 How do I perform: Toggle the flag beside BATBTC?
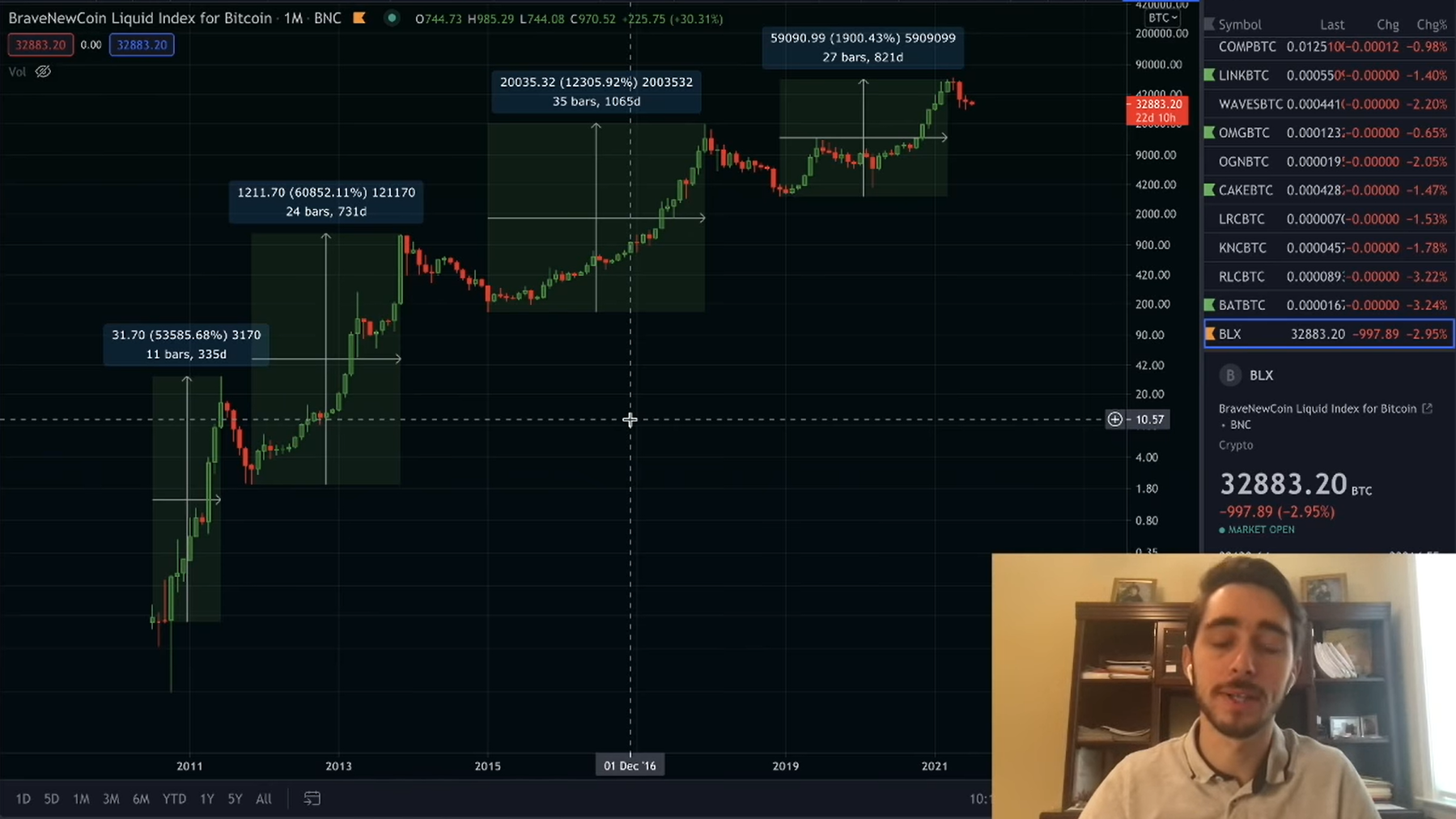1209,305
